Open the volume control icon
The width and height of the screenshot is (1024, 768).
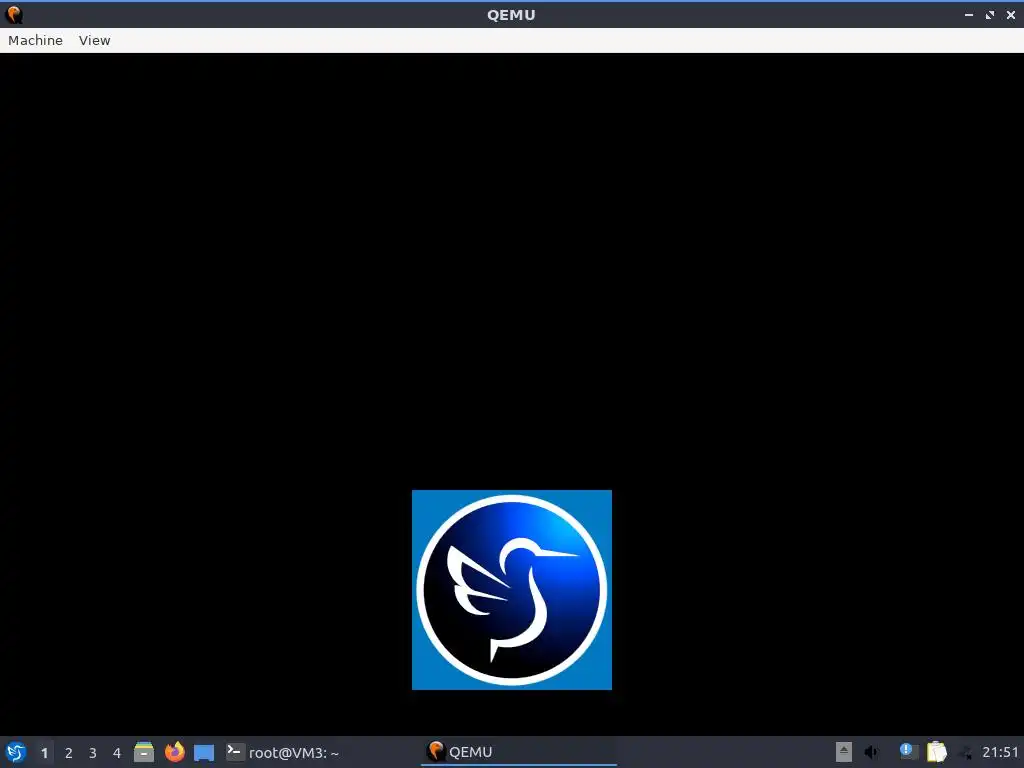pos(872,752)
